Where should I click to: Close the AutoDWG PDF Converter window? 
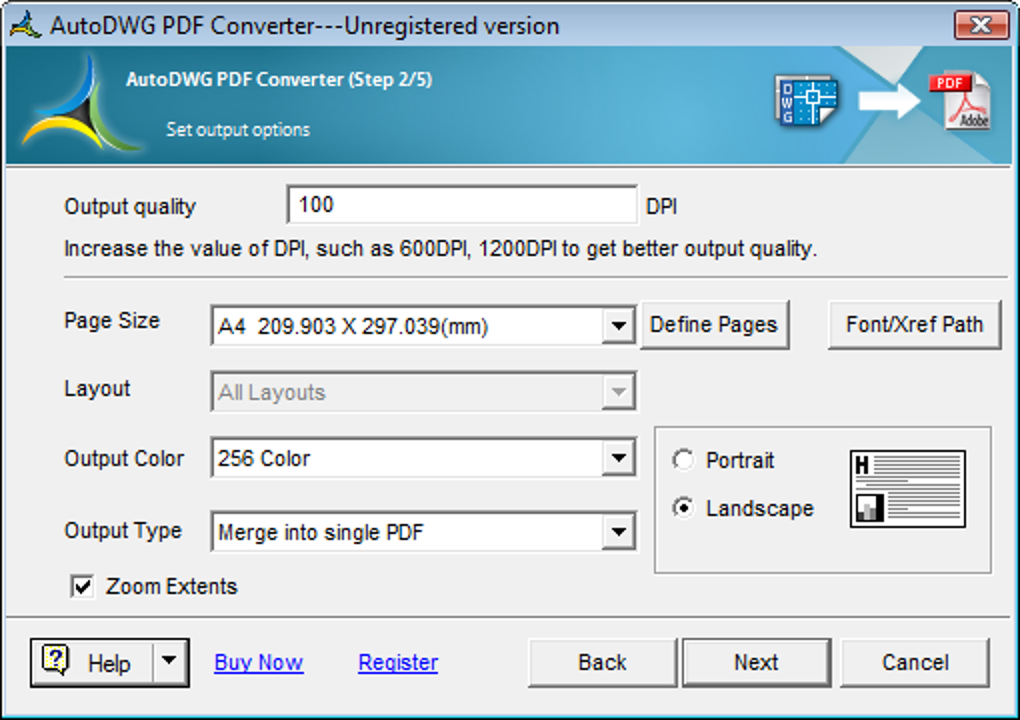981,25
